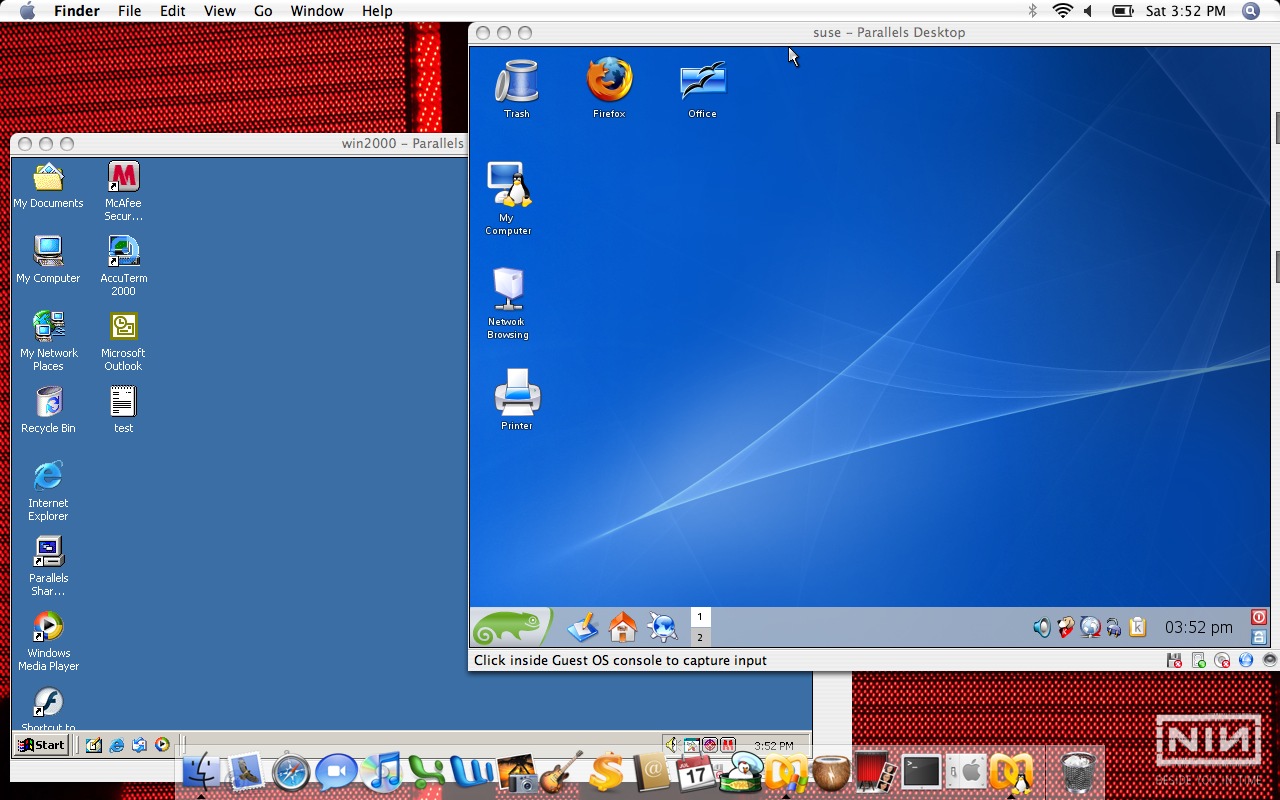Image resolution: width=1280 pixels, height=800 pixels.
Task: Click Show Desktop in win2000 quick launch
Action: coord(94,745)
